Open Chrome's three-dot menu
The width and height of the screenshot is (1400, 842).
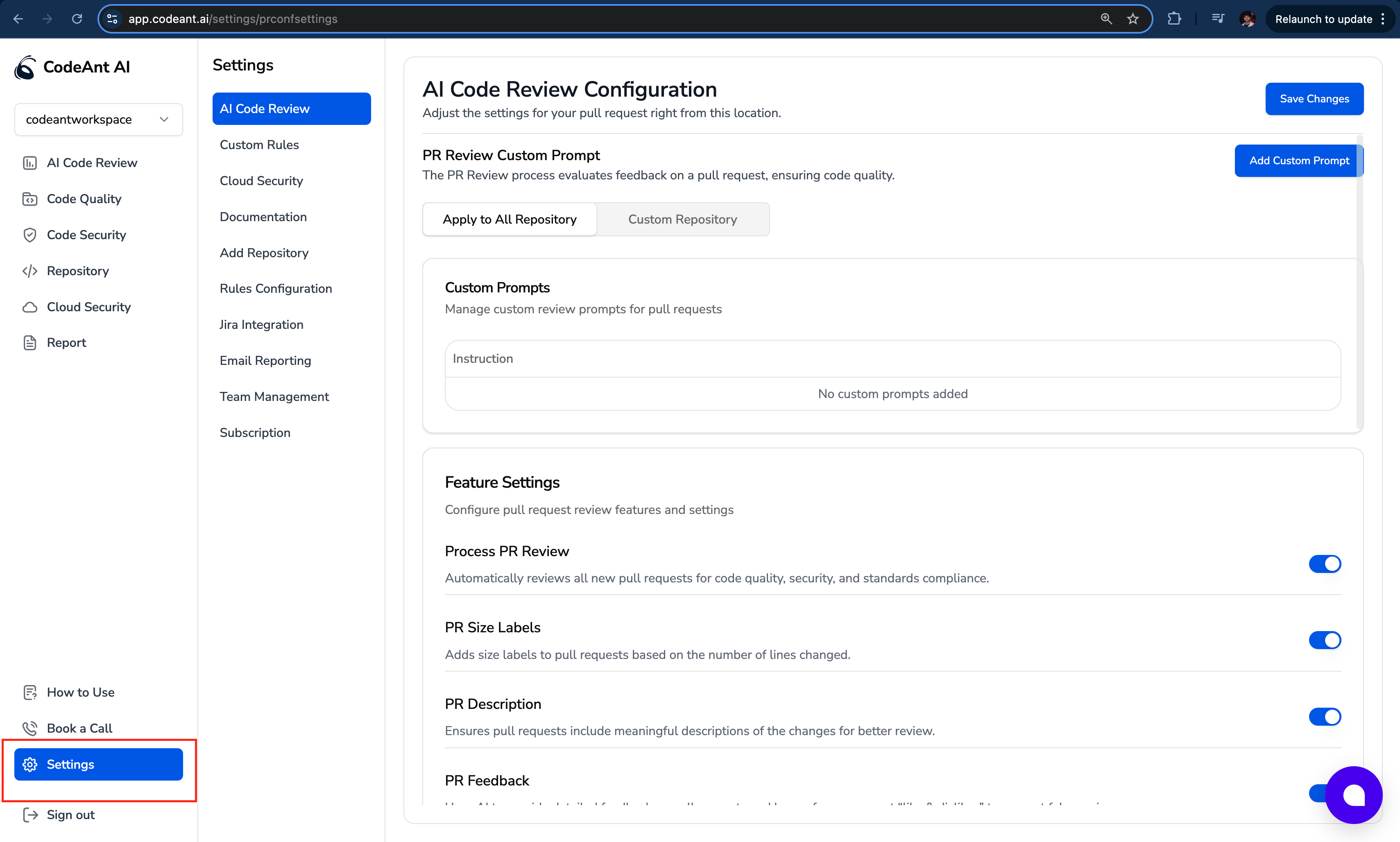click(1384, 19)
